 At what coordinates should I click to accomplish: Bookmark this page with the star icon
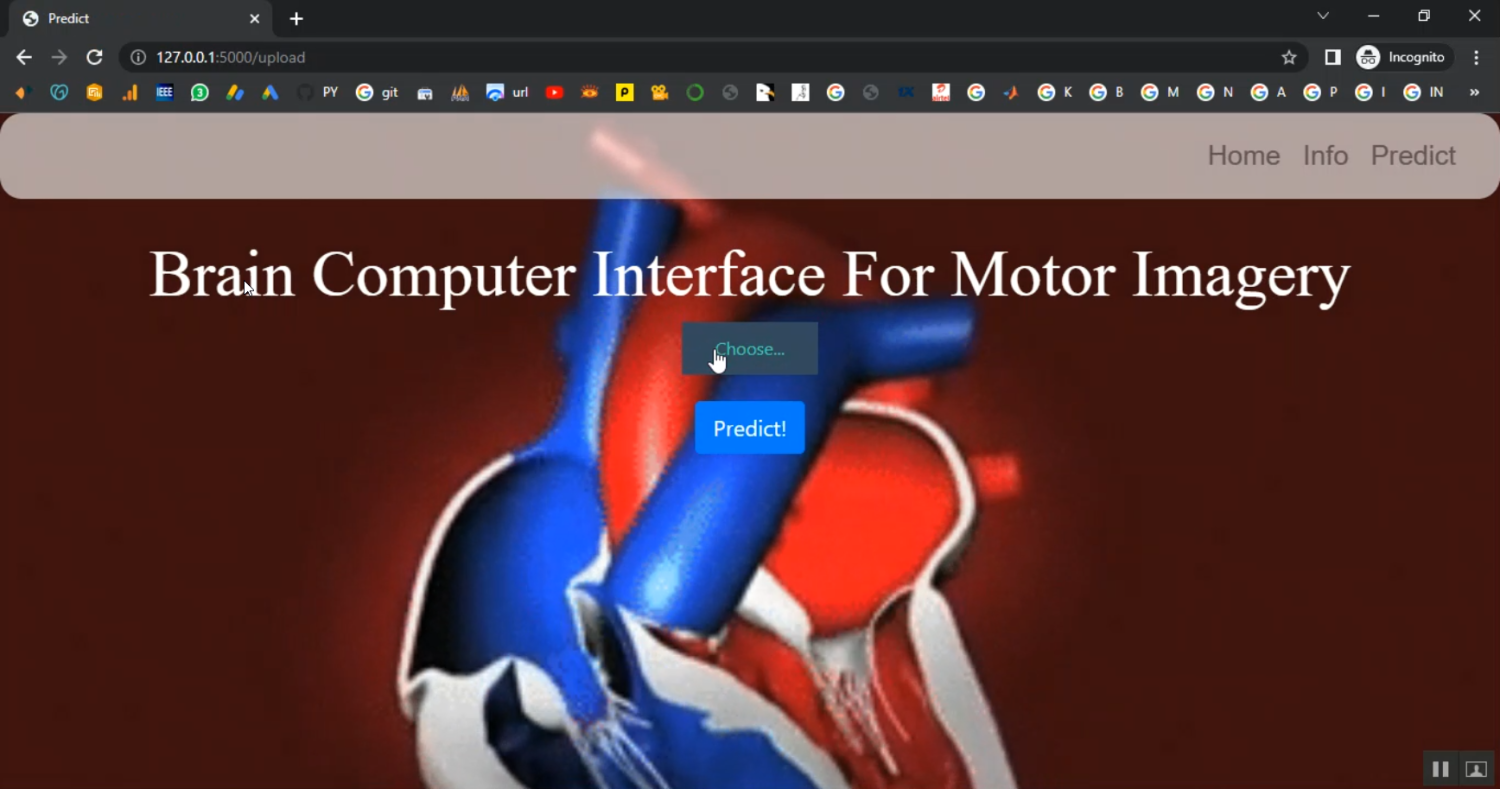1289,57
